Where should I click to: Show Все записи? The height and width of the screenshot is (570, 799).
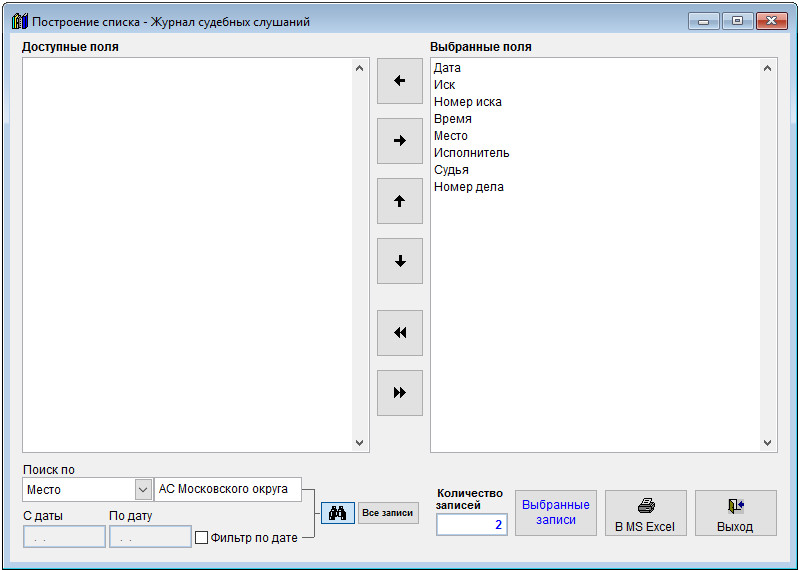coord(388,513)
